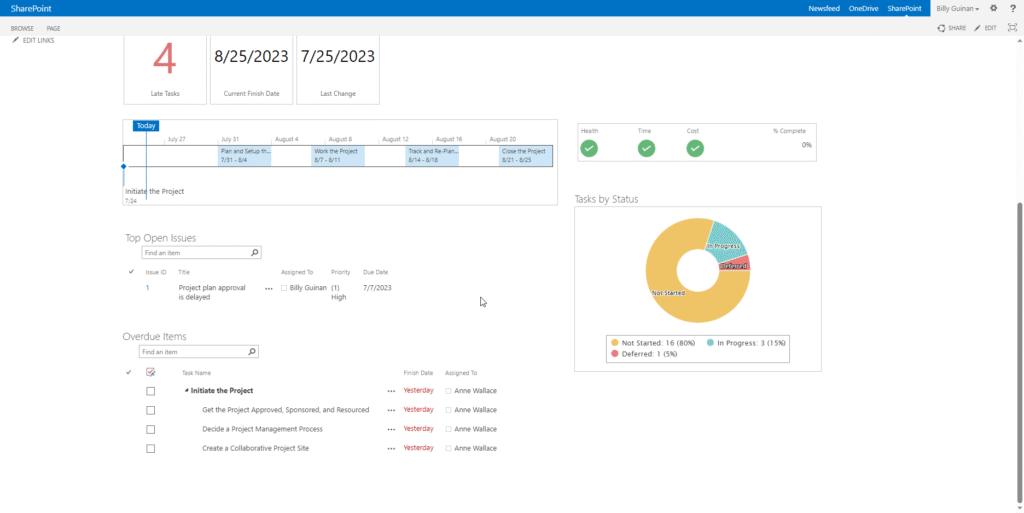Tick checkbox for Create a Collaborative Project Site

tap(151, 448)
